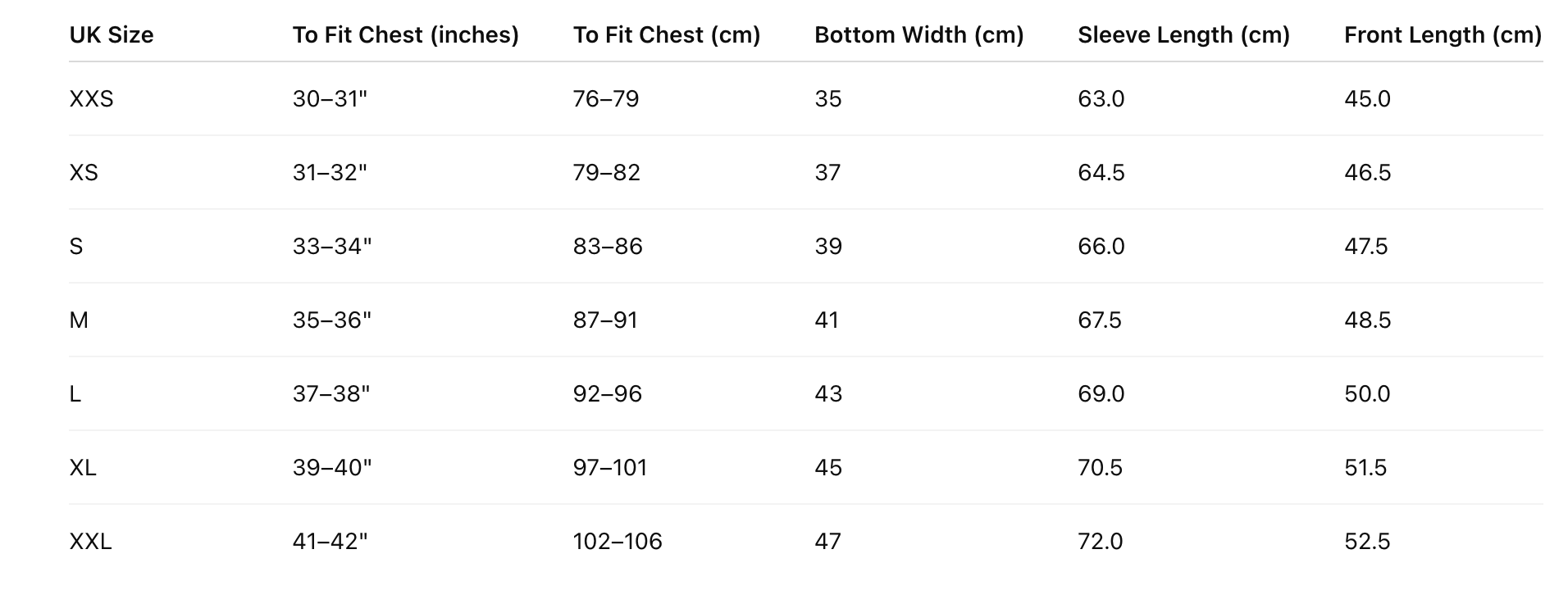
Task: Click the 'Sleeve Length (cm)' column header
Action: coord(1183,35)
